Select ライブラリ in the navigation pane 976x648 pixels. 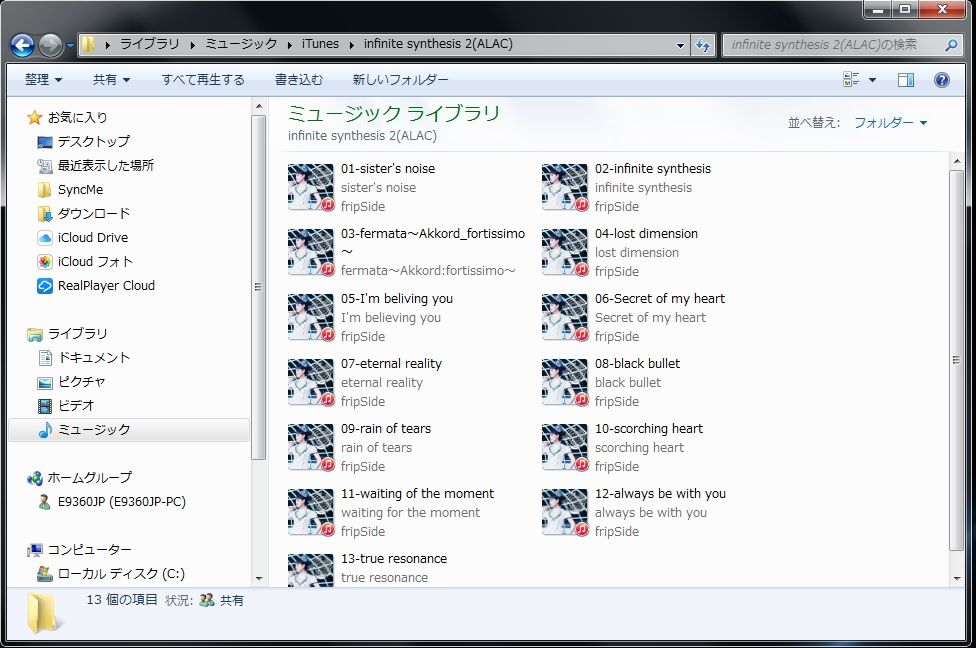pyautogui.click(x=77, y=334)
